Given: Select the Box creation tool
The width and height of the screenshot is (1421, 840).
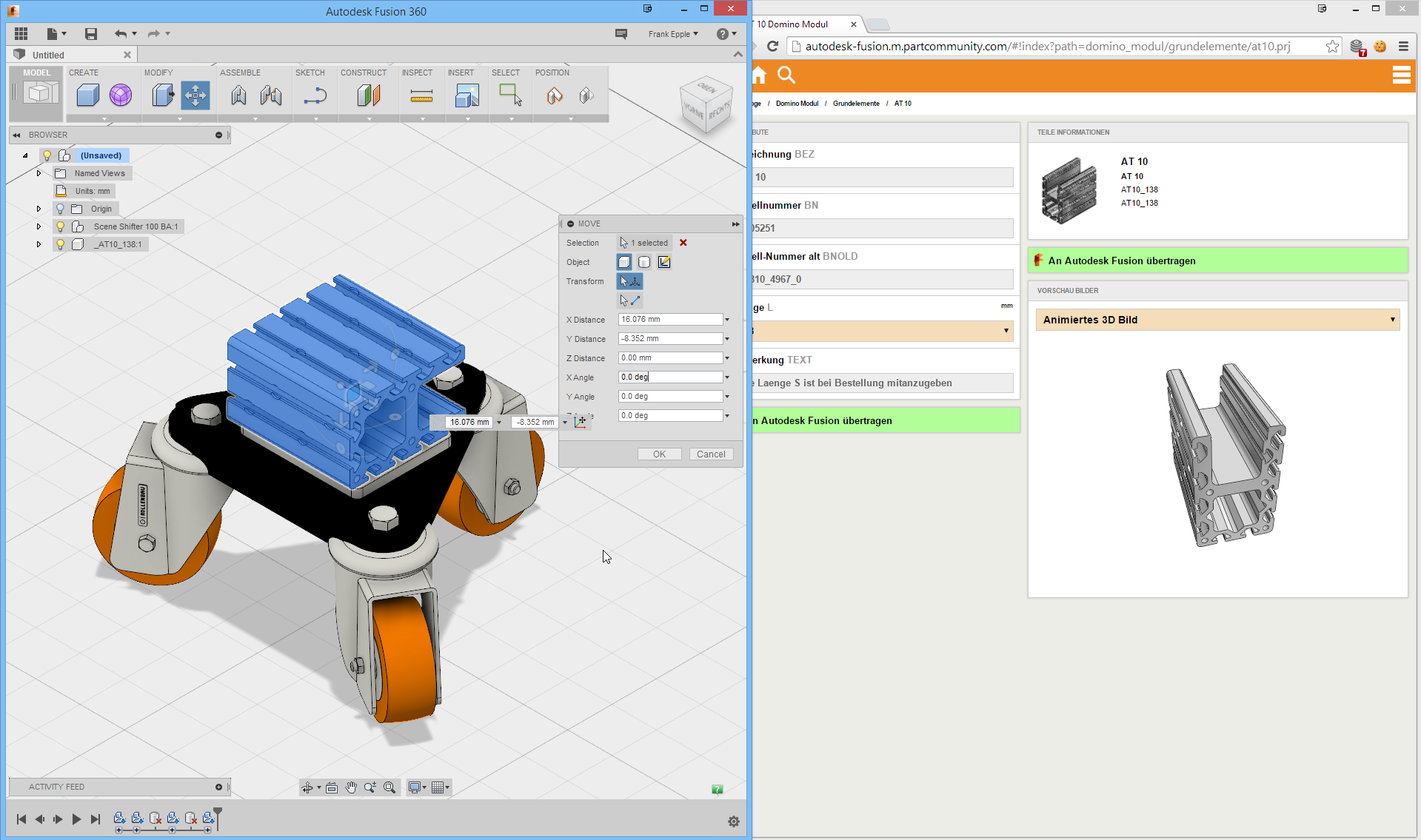Looking at the screenshot, I should 87,95.
